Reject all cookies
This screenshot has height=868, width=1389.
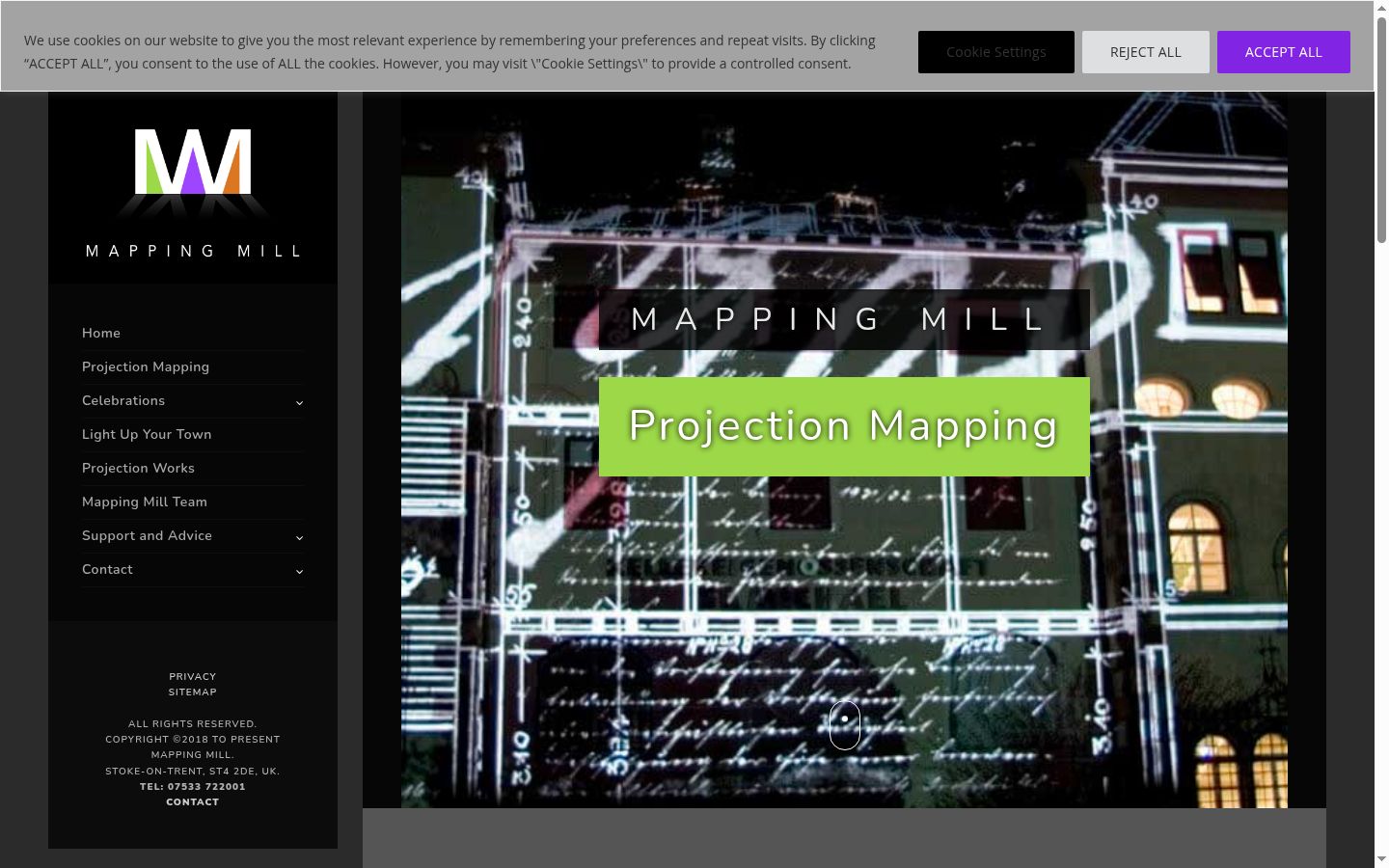point(1145,52)
